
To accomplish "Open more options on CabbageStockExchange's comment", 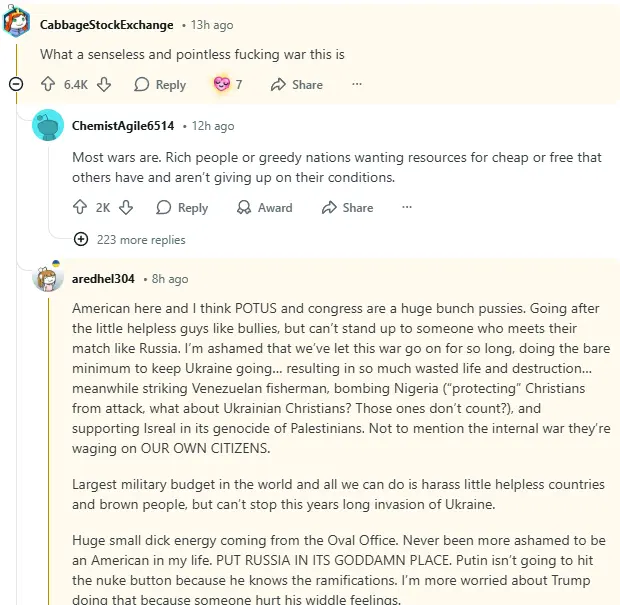I will [357, 85].
